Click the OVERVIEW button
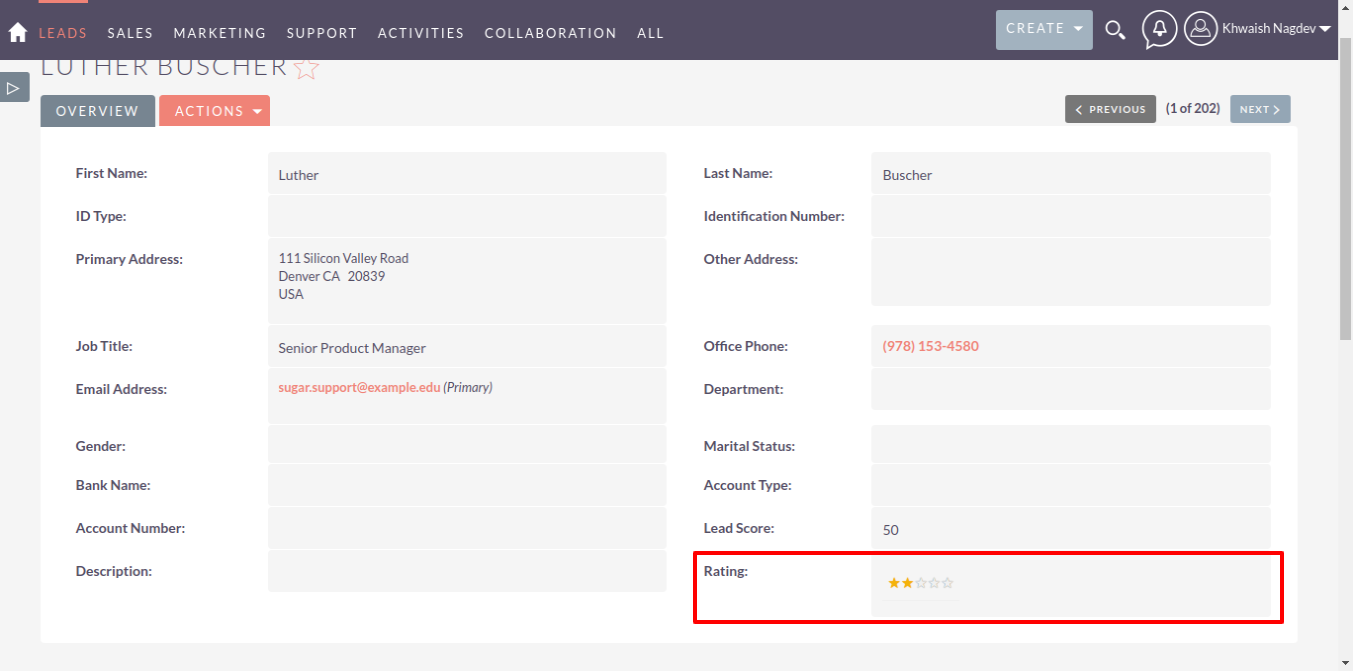This screenshot has height=671, width=1353. coord(97,111)
